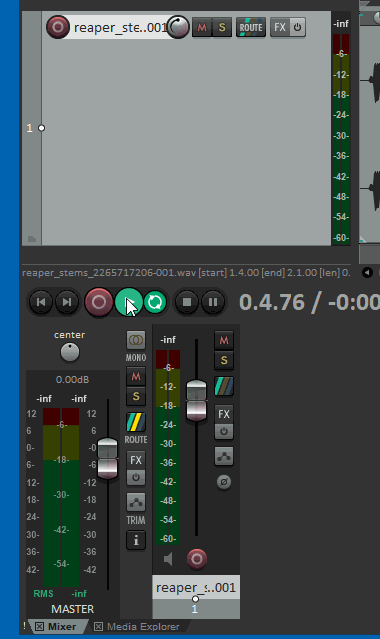Click master TRIM automation mode label
380x639 pixels.
pos(136,520)
